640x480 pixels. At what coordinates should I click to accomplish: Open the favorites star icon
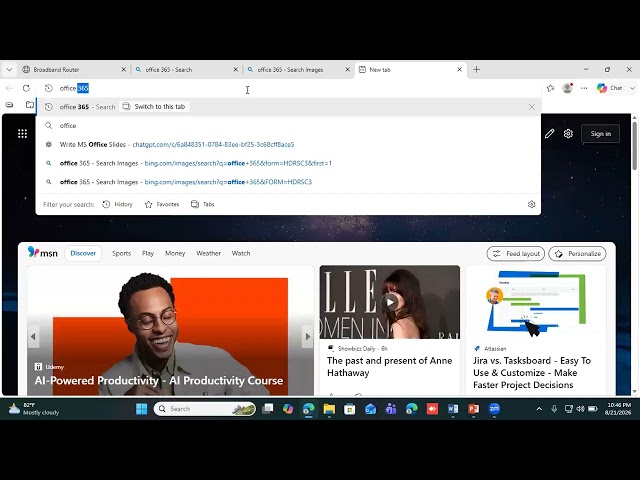550,88
